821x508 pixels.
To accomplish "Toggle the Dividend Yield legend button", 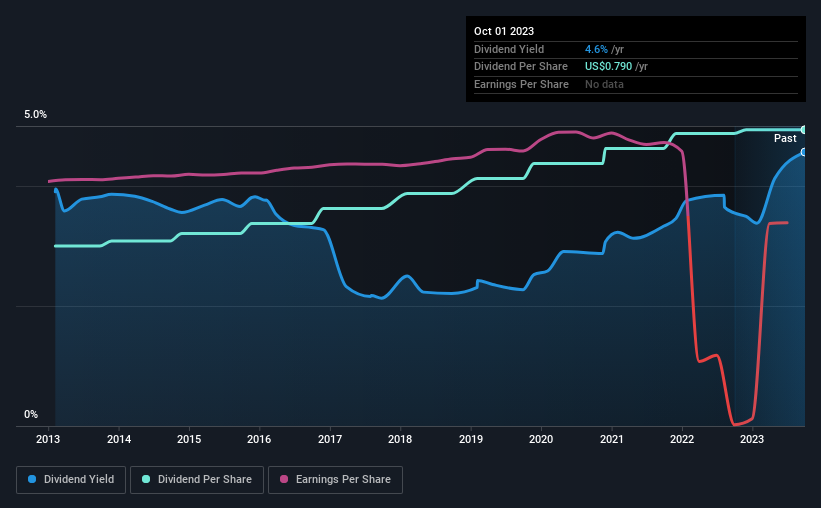I will 71,480.
